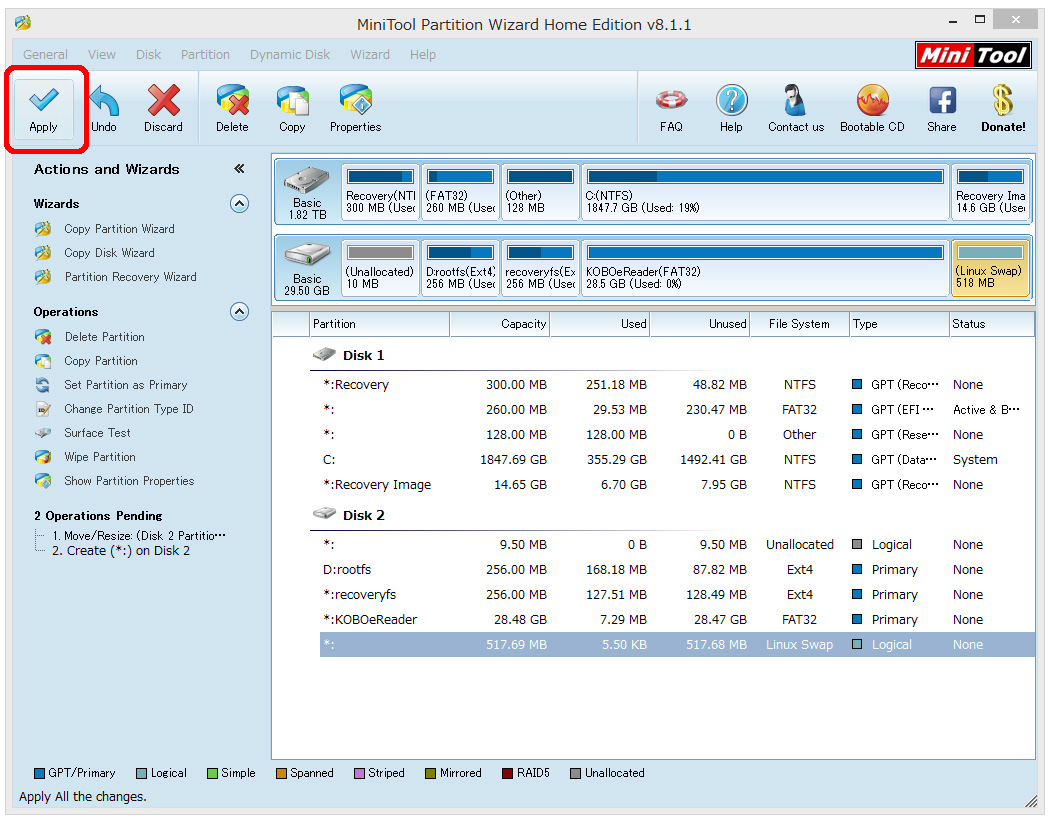This screenshot has height=824, width=1053.
Task: Select the *:Recovery row
Action: (677, 385)
